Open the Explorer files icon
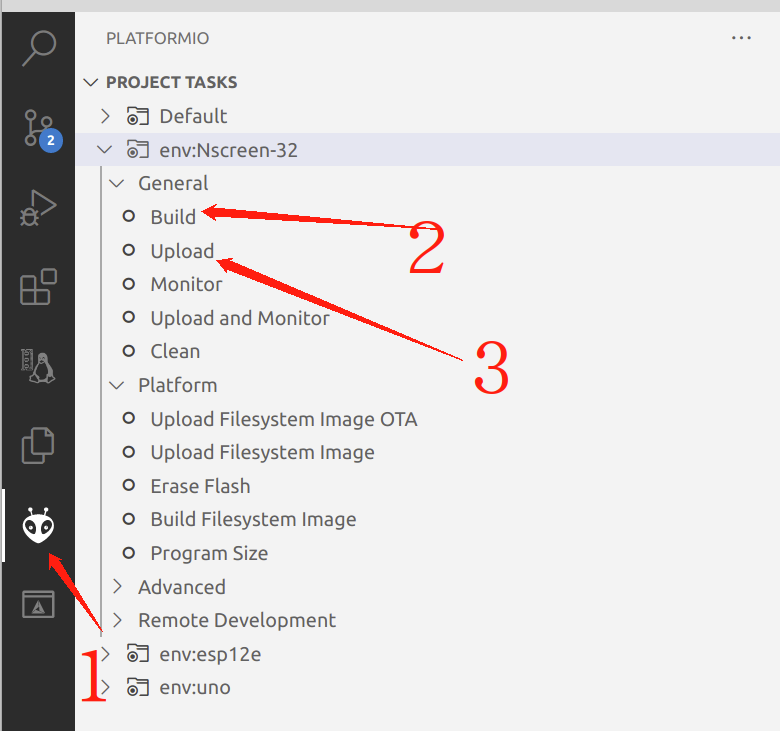 click(x=38, y=445)
